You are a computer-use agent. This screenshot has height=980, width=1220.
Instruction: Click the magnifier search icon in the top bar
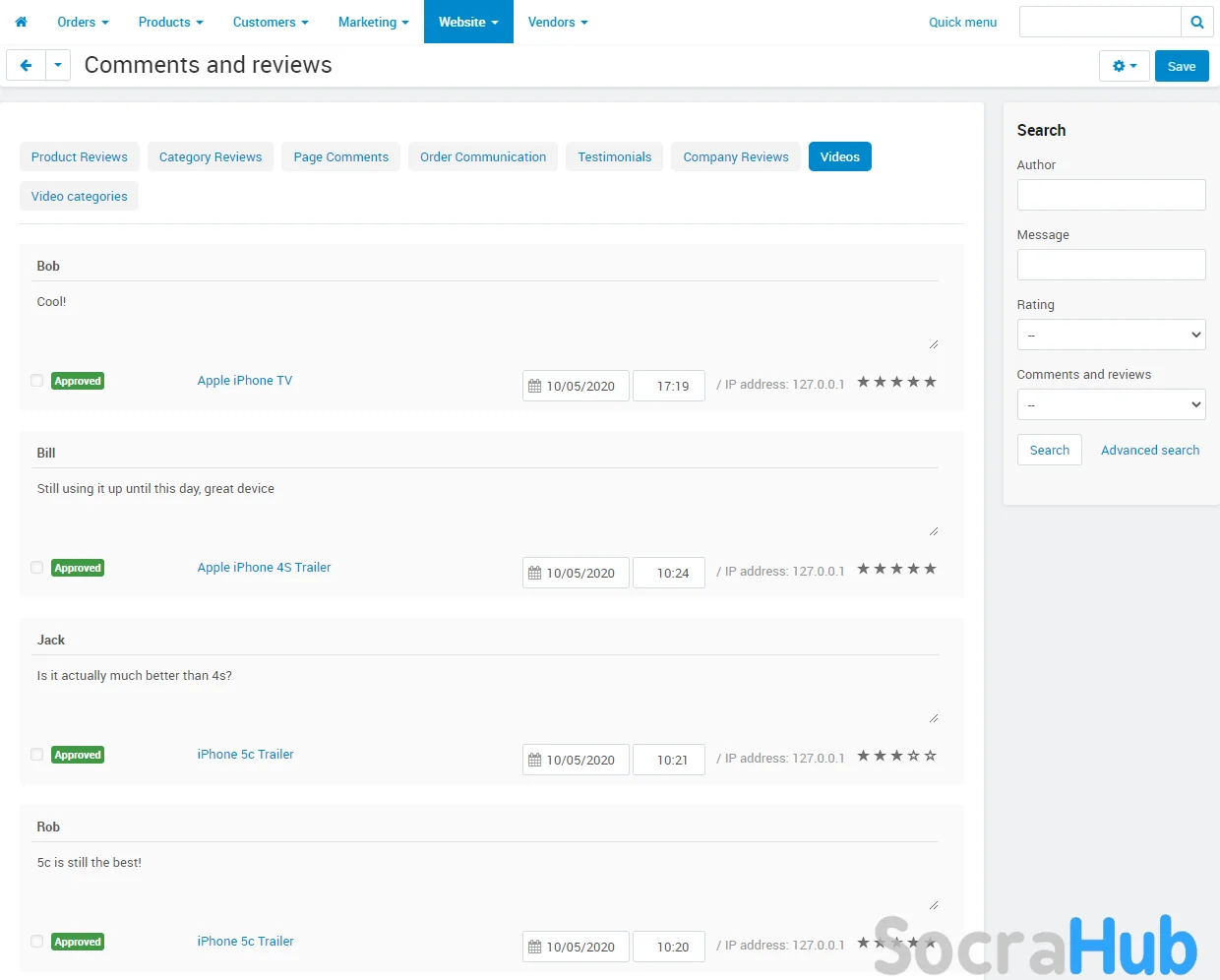[1196, 22]
